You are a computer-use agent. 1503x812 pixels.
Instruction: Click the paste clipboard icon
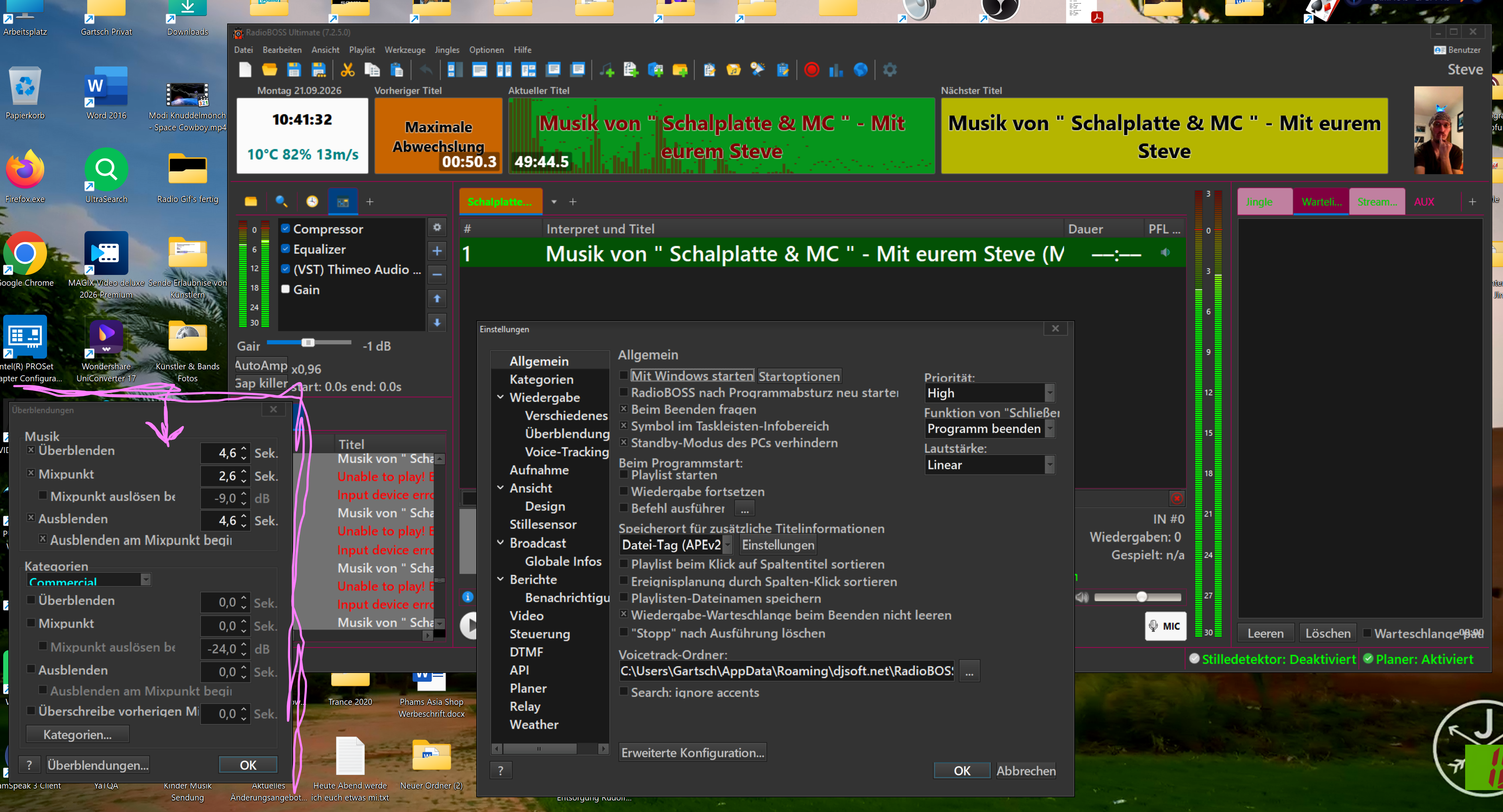(x=397, y=70)
